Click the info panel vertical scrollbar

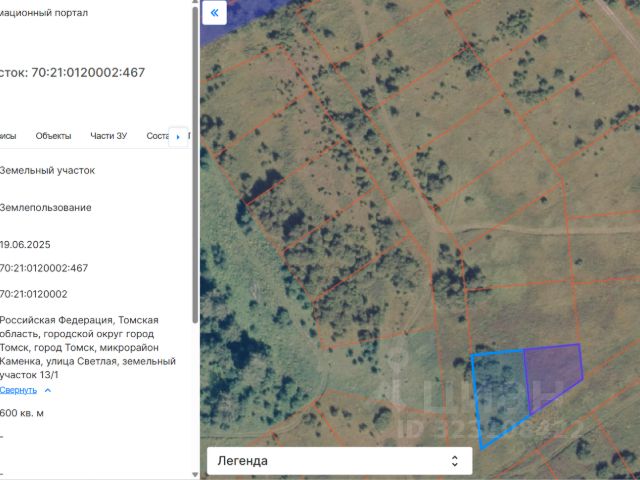pyautogui.click(x=195, y=163)
